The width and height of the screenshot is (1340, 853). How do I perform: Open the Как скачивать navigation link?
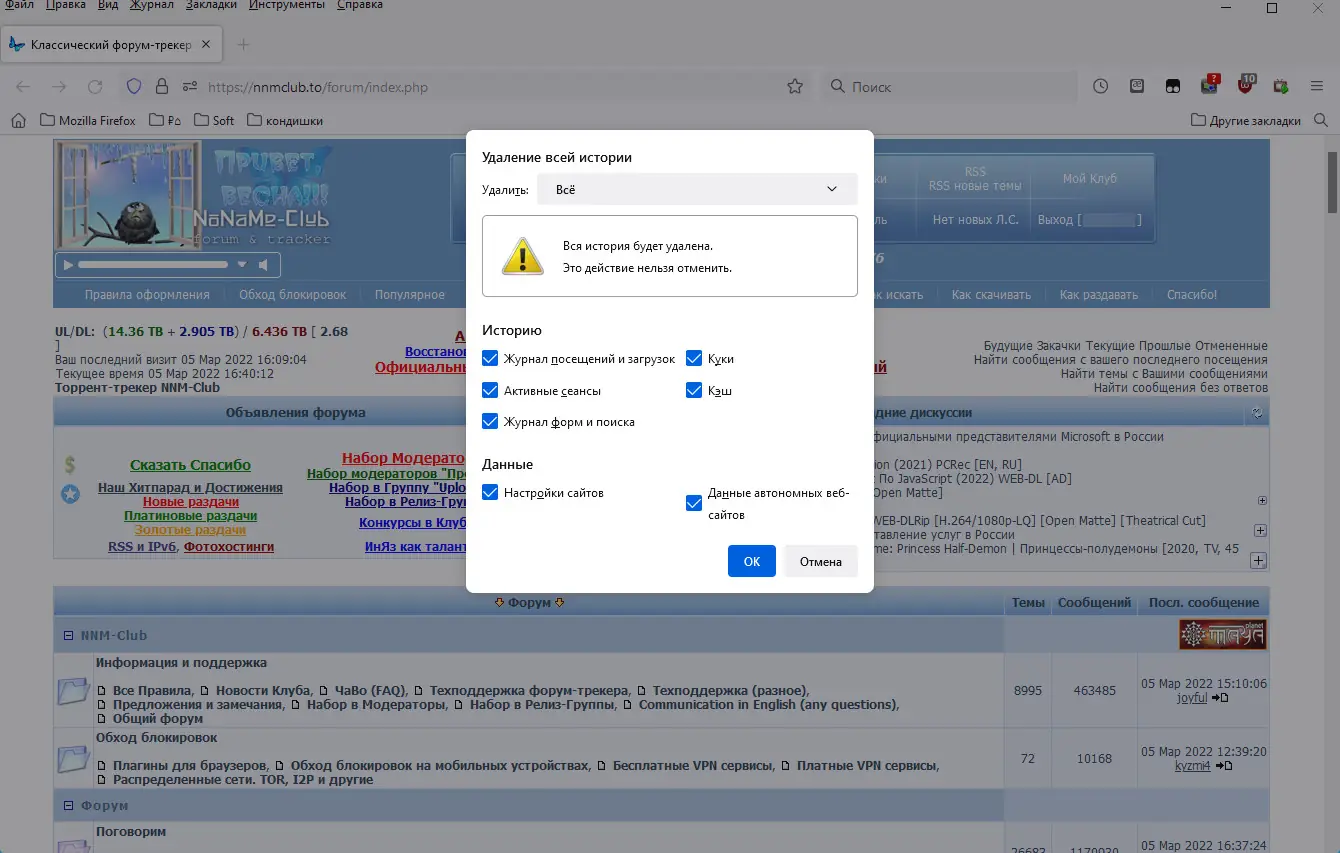(991, 294)
